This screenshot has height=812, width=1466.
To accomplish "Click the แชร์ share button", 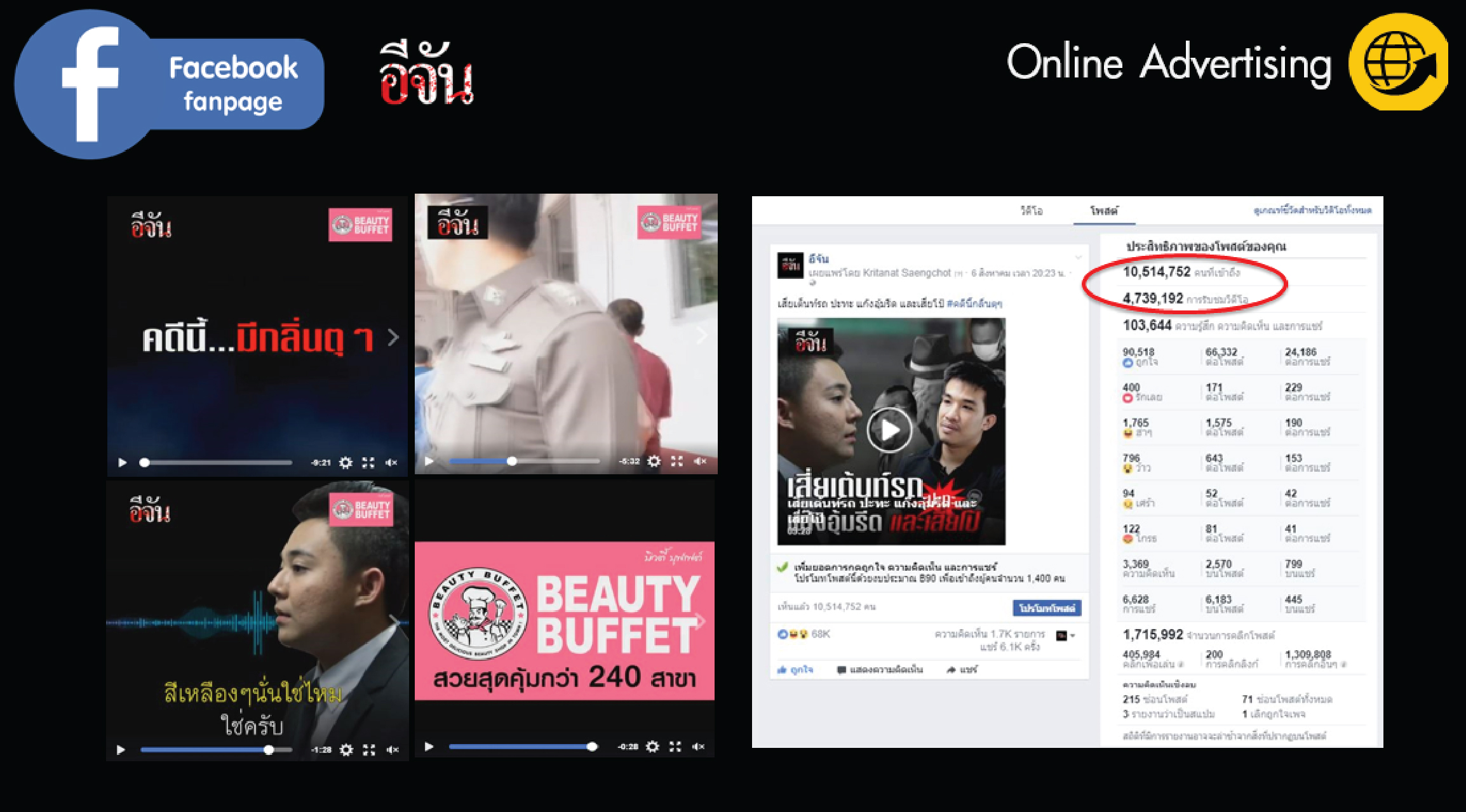I will (x=962, y=670).
